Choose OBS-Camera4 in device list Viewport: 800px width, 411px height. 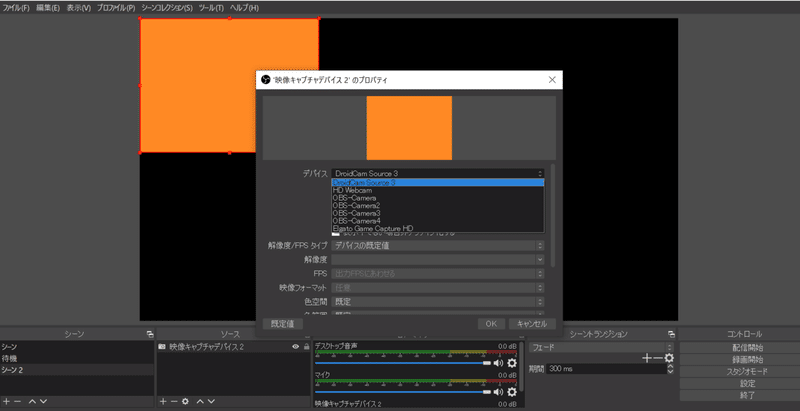[438, 221]
